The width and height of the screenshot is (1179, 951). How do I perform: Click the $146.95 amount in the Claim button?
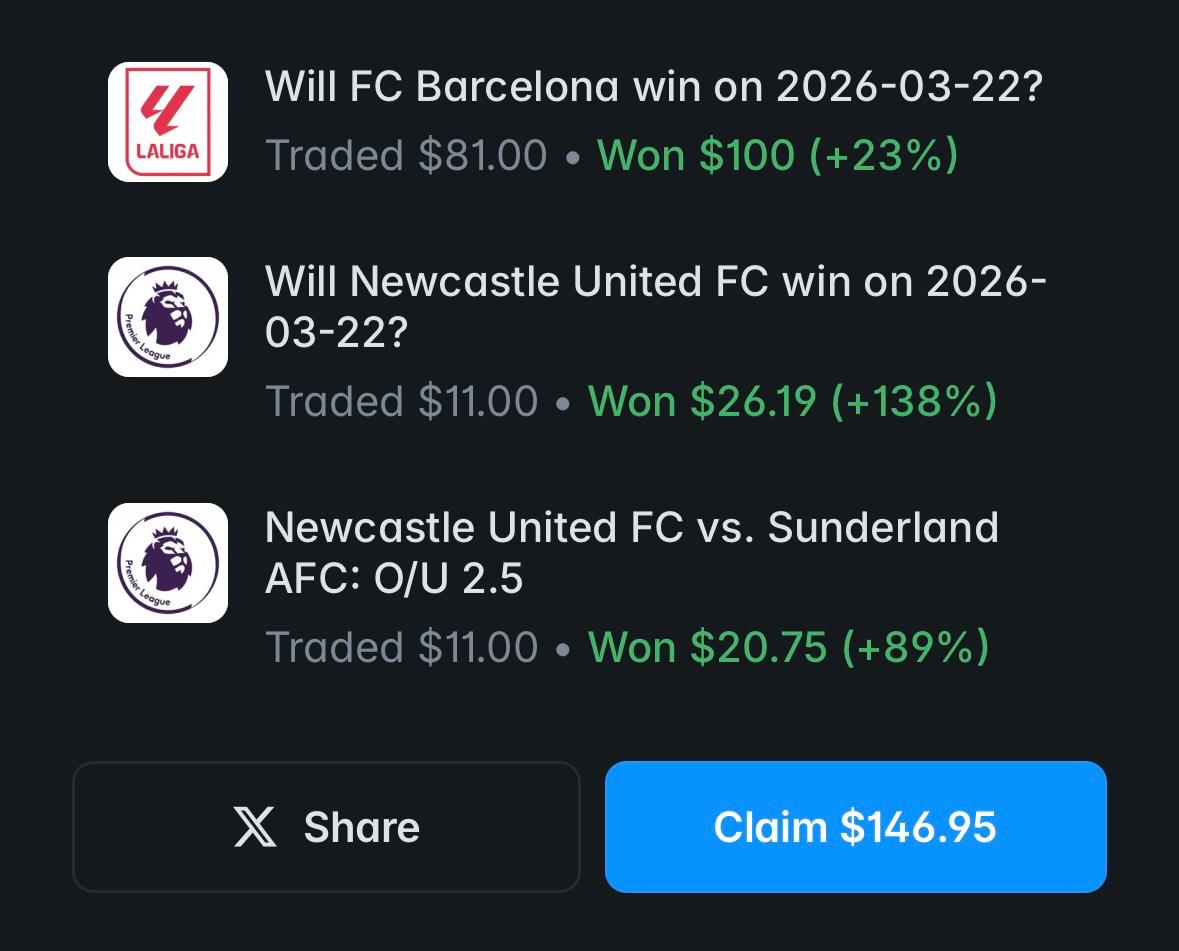tap(918, 827)
